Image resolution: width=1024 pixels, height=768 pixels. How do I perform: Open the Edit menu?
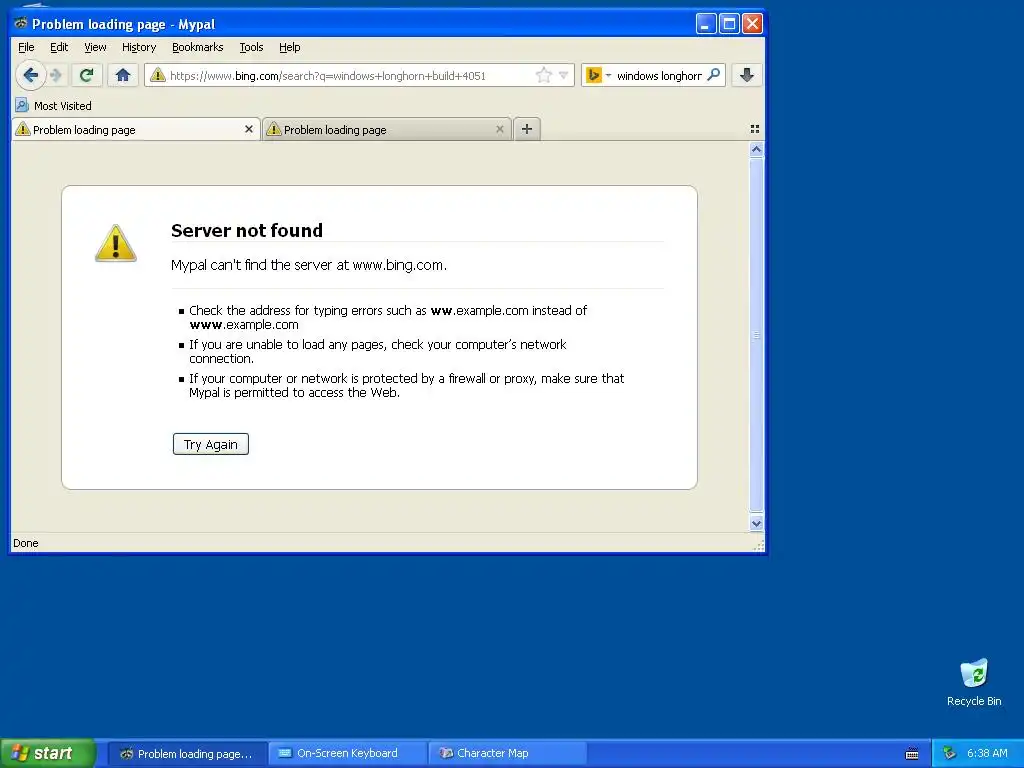(x=59, y=47)
